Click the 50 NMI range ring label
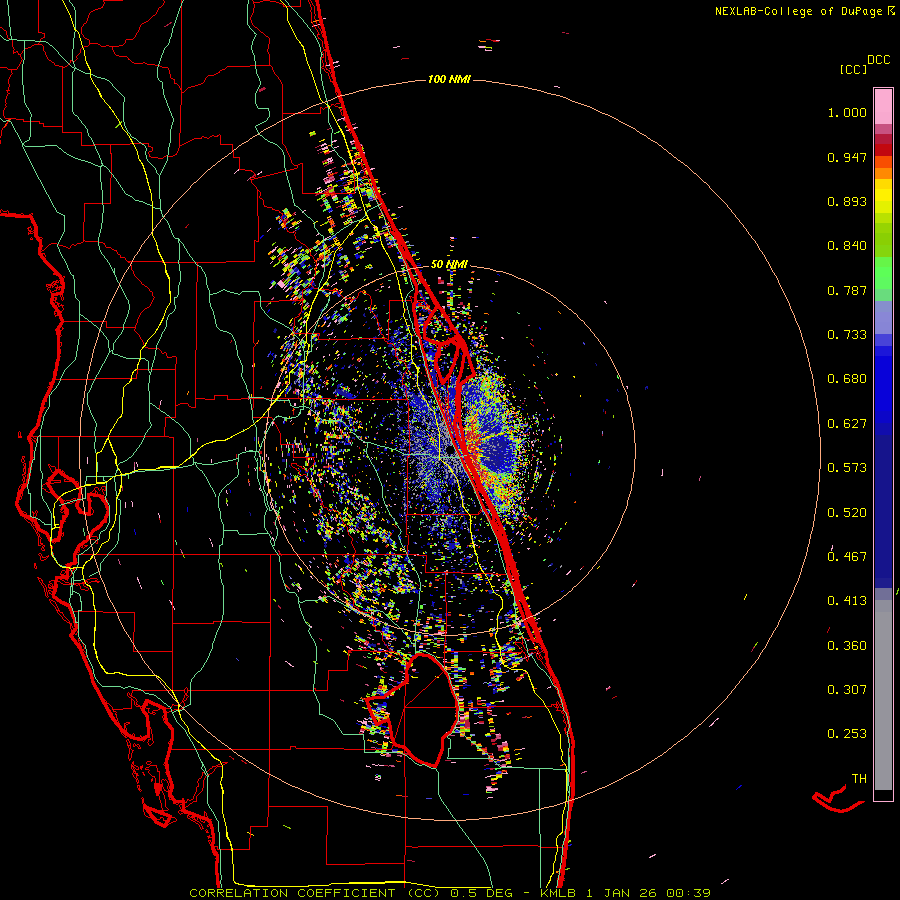This screenshot has height=900, width=900. click(x=449, y=264)
